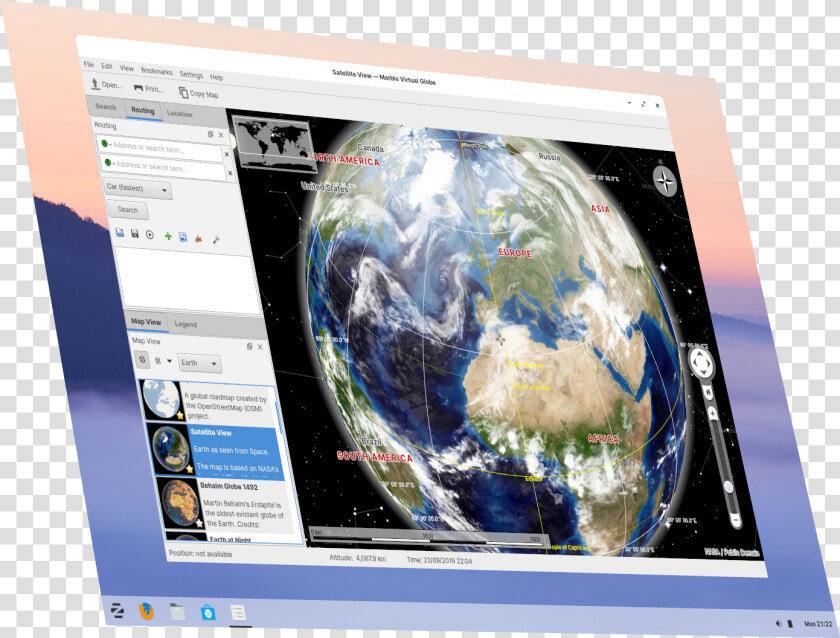This screenshot has width=840, height=638.
Task: Click the AFRICA label on the globe
Action: click(x=603, y=439)
